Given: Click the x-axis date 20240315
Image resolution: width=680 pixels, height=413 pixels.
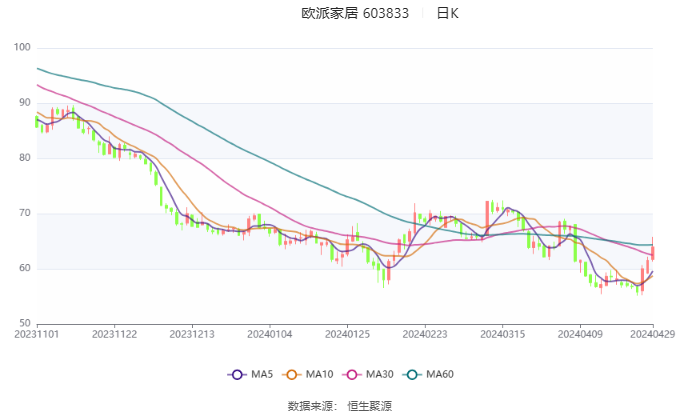Looking at the screenshot, I should click(x=503, y=334).
